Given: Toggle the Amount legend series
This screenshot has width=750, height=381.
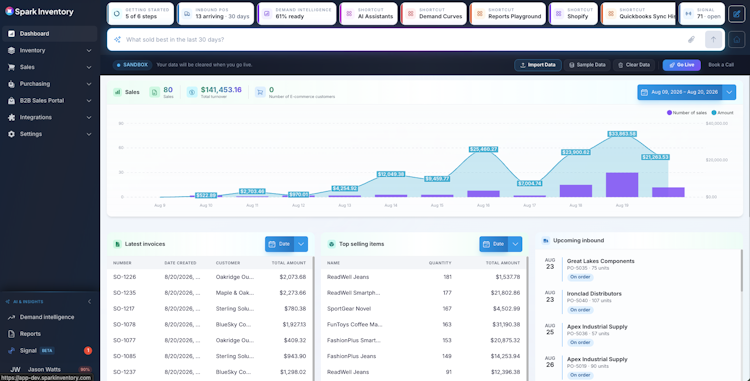Looking at the screenshot, I should pos(722,113).
